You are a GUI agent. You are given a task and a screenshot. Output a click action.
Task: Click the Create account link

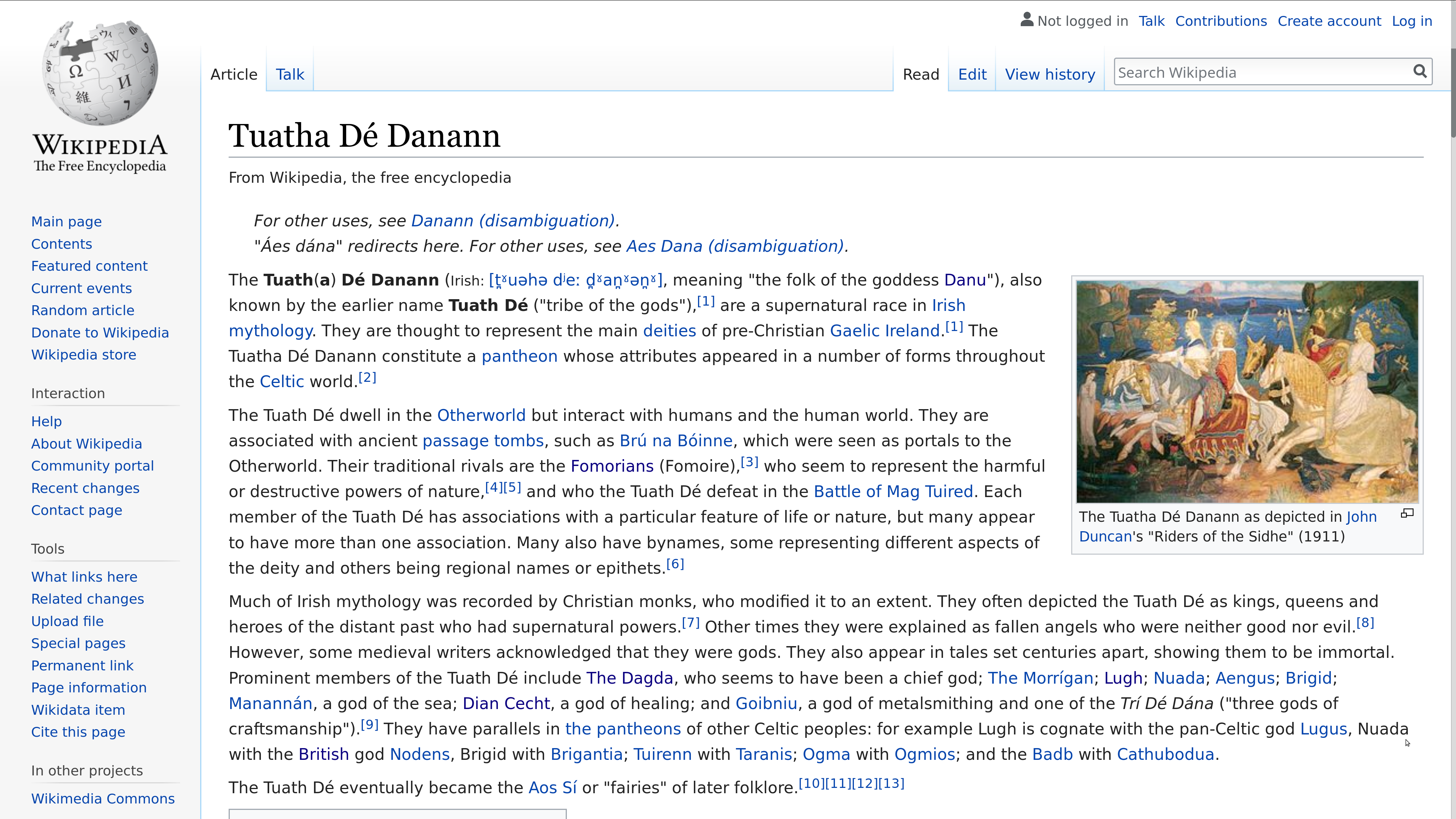coord(1329,22)
